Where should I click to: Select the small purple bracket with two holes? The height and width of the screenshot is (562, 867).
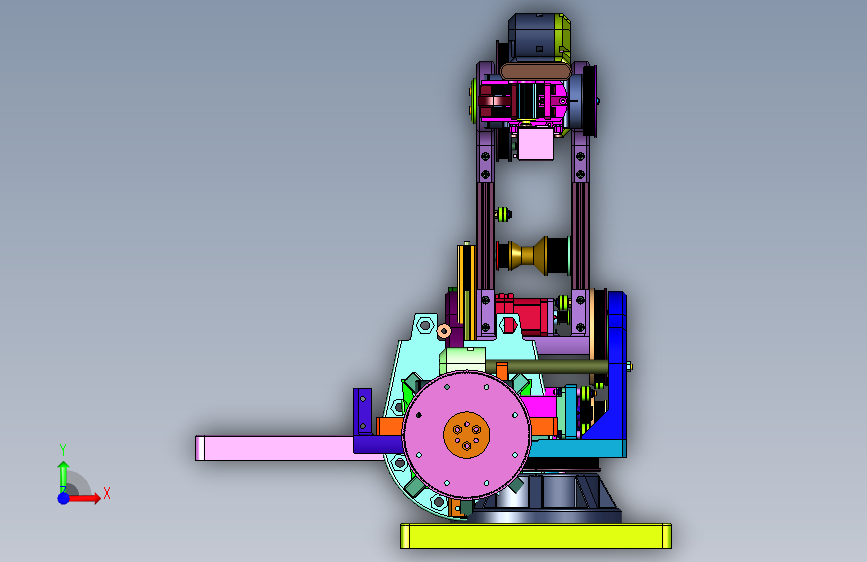pyautogui.click(x=363, y=411)
